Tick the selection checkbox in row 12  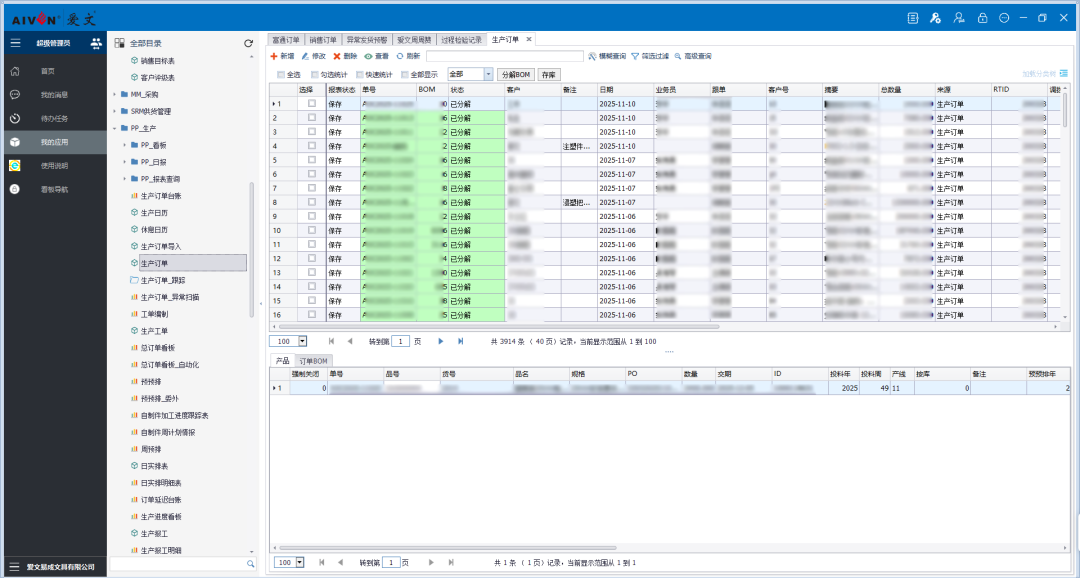pos(312,258)
